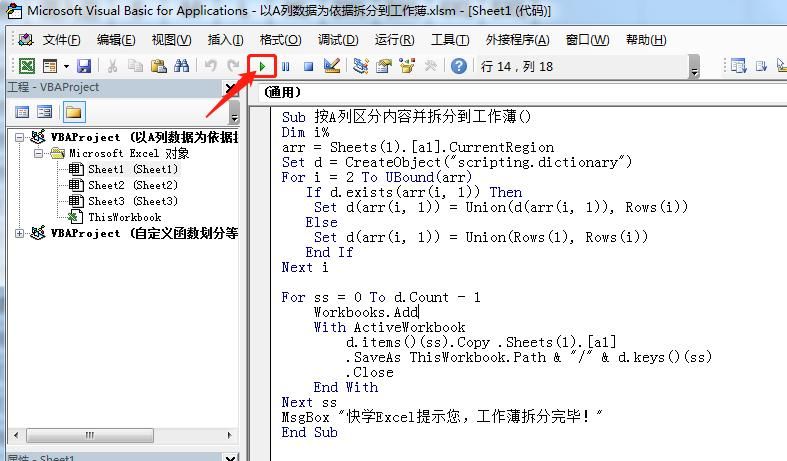The height and width of the screenshot is (461, 787).
Task: Click the 'Next ss' code line
Action: 309,402
